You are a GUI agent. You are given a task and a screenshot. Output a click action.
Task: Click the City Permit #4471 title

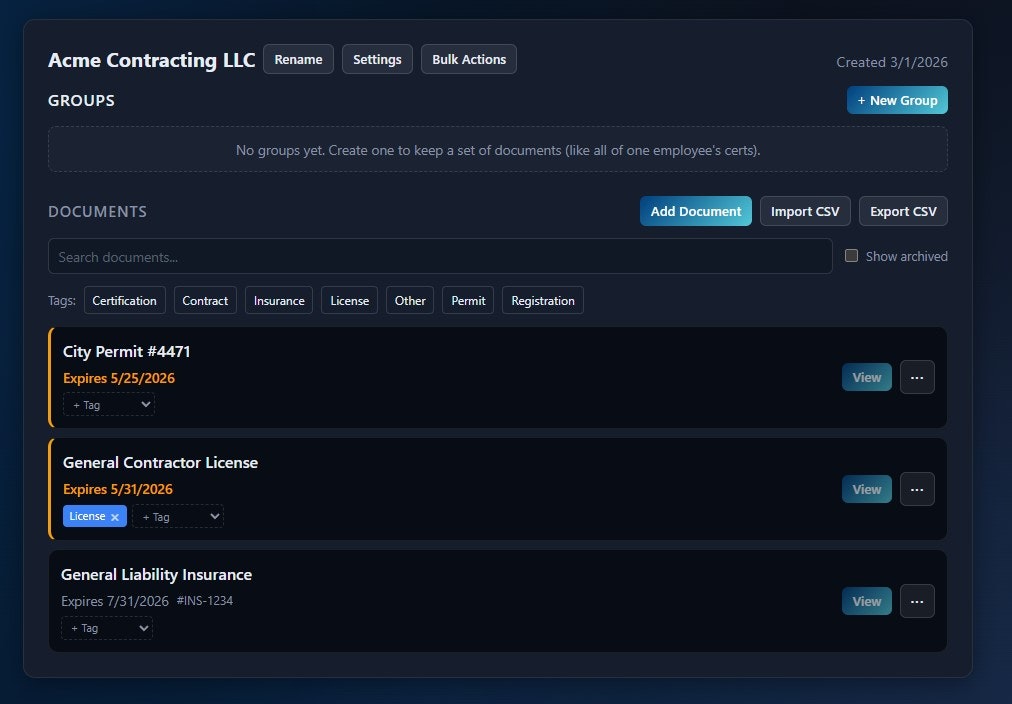pyautogui.click(x=126, y=352)
